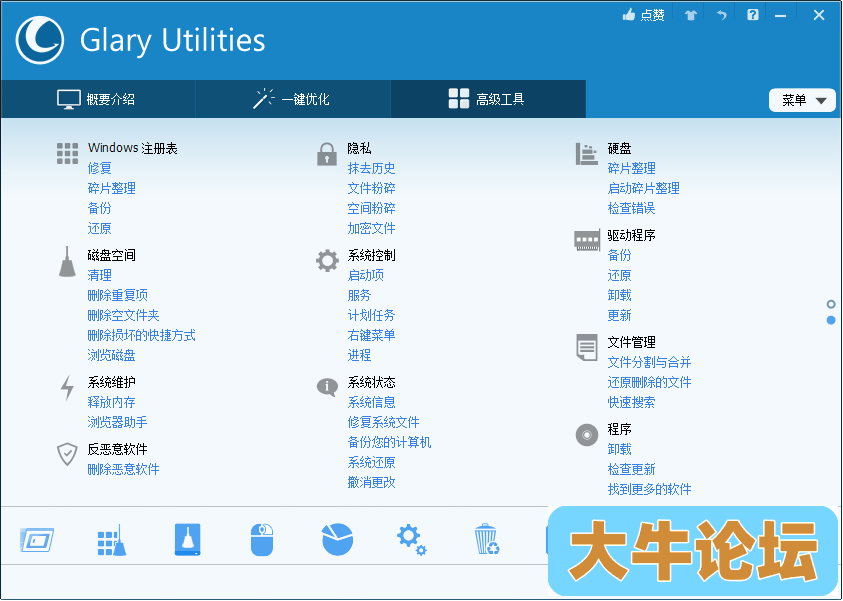Minimize the Glary Utilities window

click(781, 16)
